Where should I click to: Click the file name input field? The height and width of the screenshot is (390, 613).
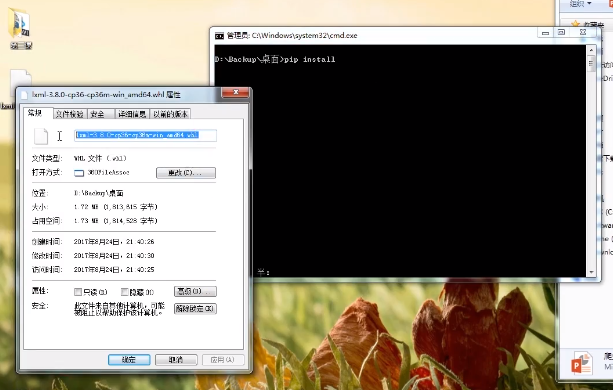click(x=145, y=135)
